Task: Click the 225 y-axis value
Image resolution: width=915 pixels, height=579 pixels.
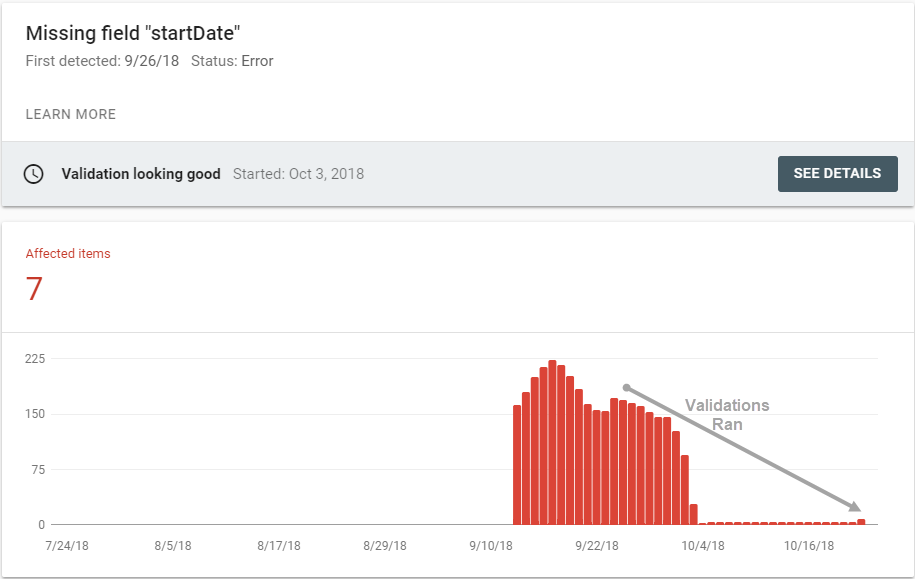Action: 35,359
